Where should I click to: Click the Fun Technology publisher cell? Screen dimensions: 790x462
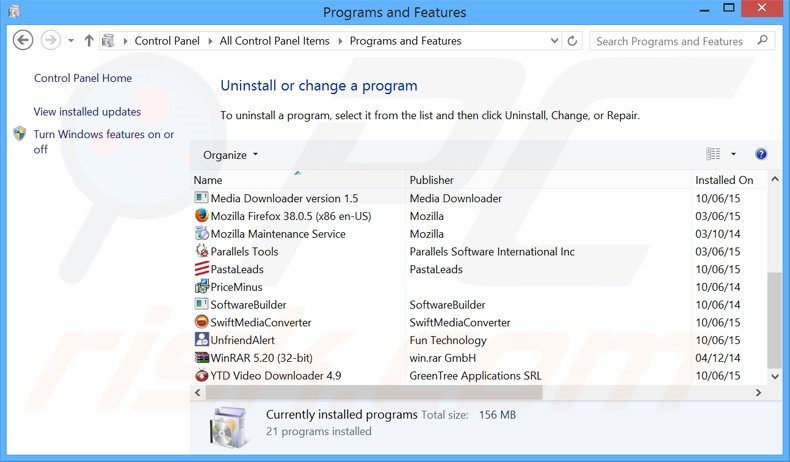[448, 340]
